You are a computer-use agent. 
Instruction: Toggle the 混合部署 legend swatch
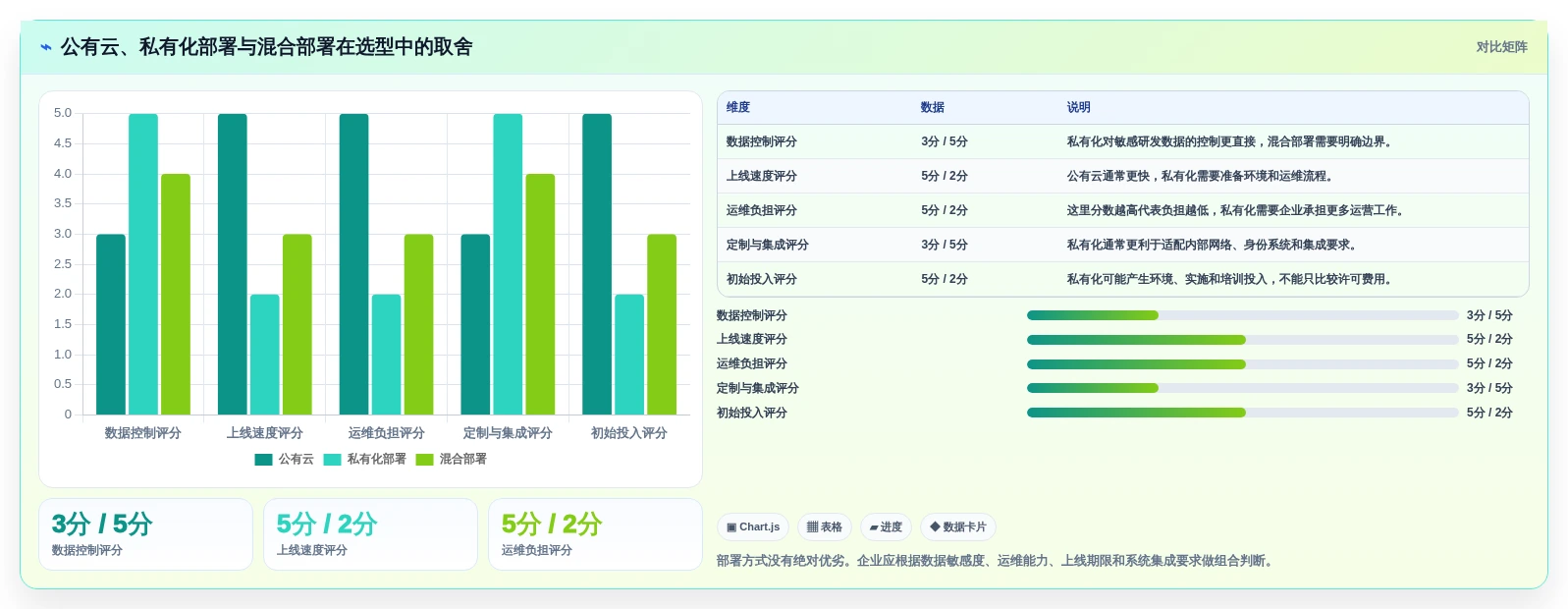pyautogui.click(x=424, y=460)
